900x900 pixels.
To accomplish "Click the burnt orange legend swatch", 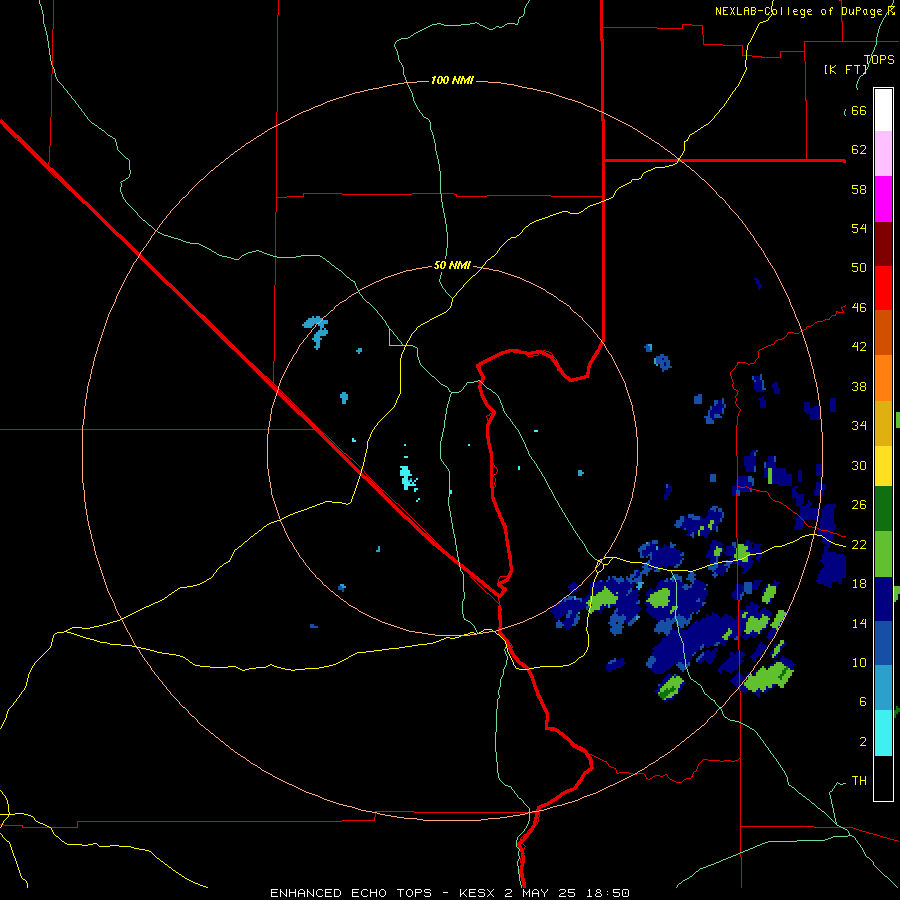I will tap(883, 333).
